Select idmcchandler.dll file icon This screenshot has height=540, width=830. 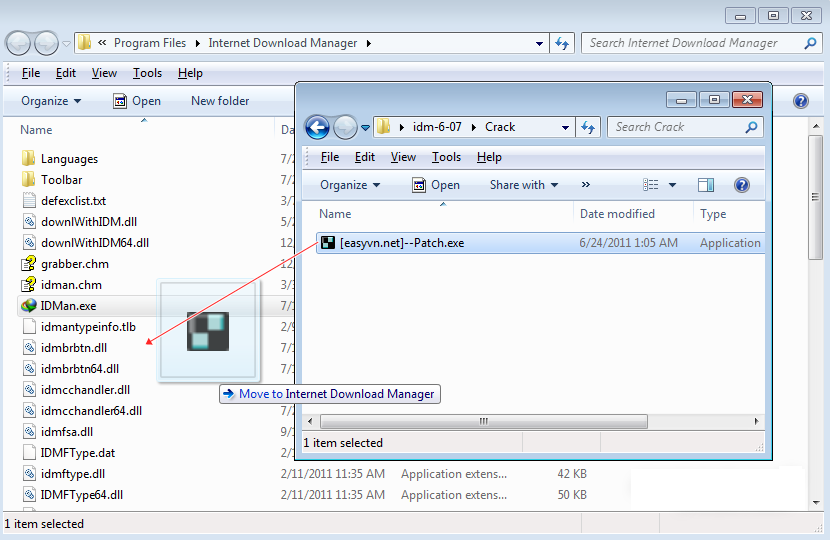(29, 390)
